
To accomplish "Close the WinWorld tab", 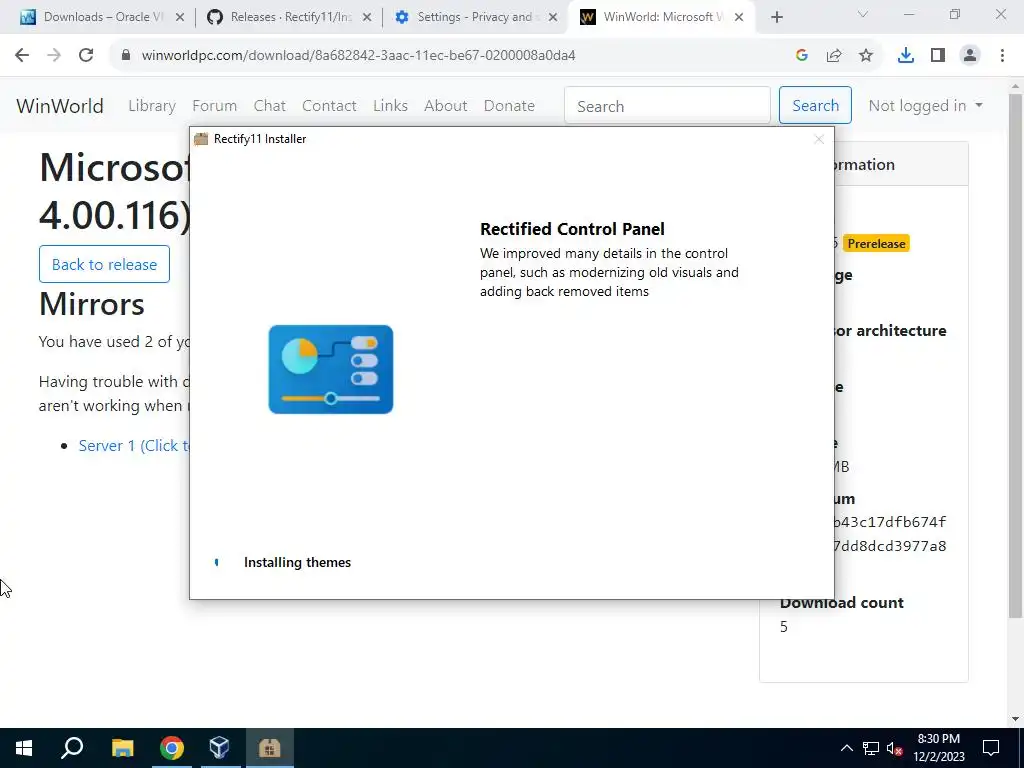I will 739,18.
